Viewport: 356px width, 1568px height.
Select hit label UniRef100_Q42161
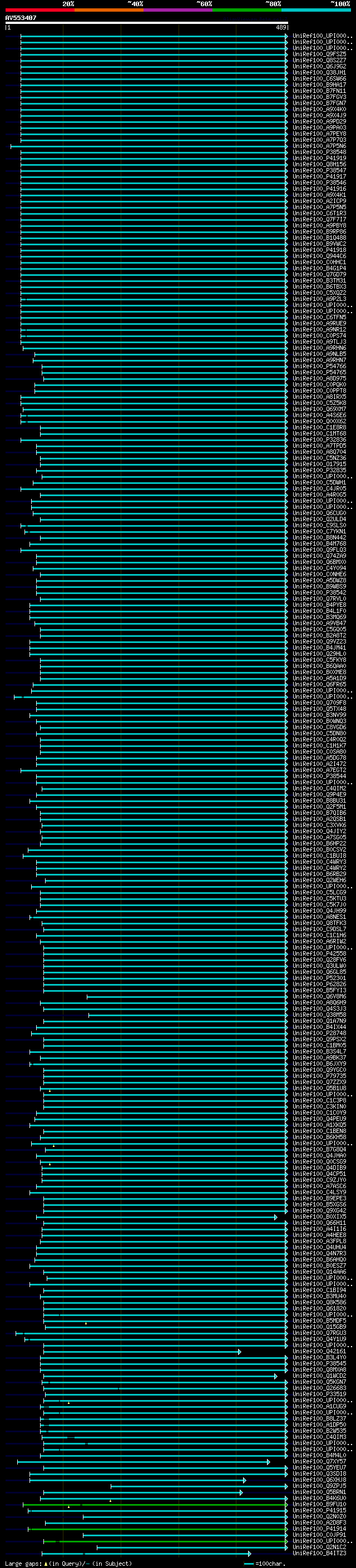point(319,1351)
